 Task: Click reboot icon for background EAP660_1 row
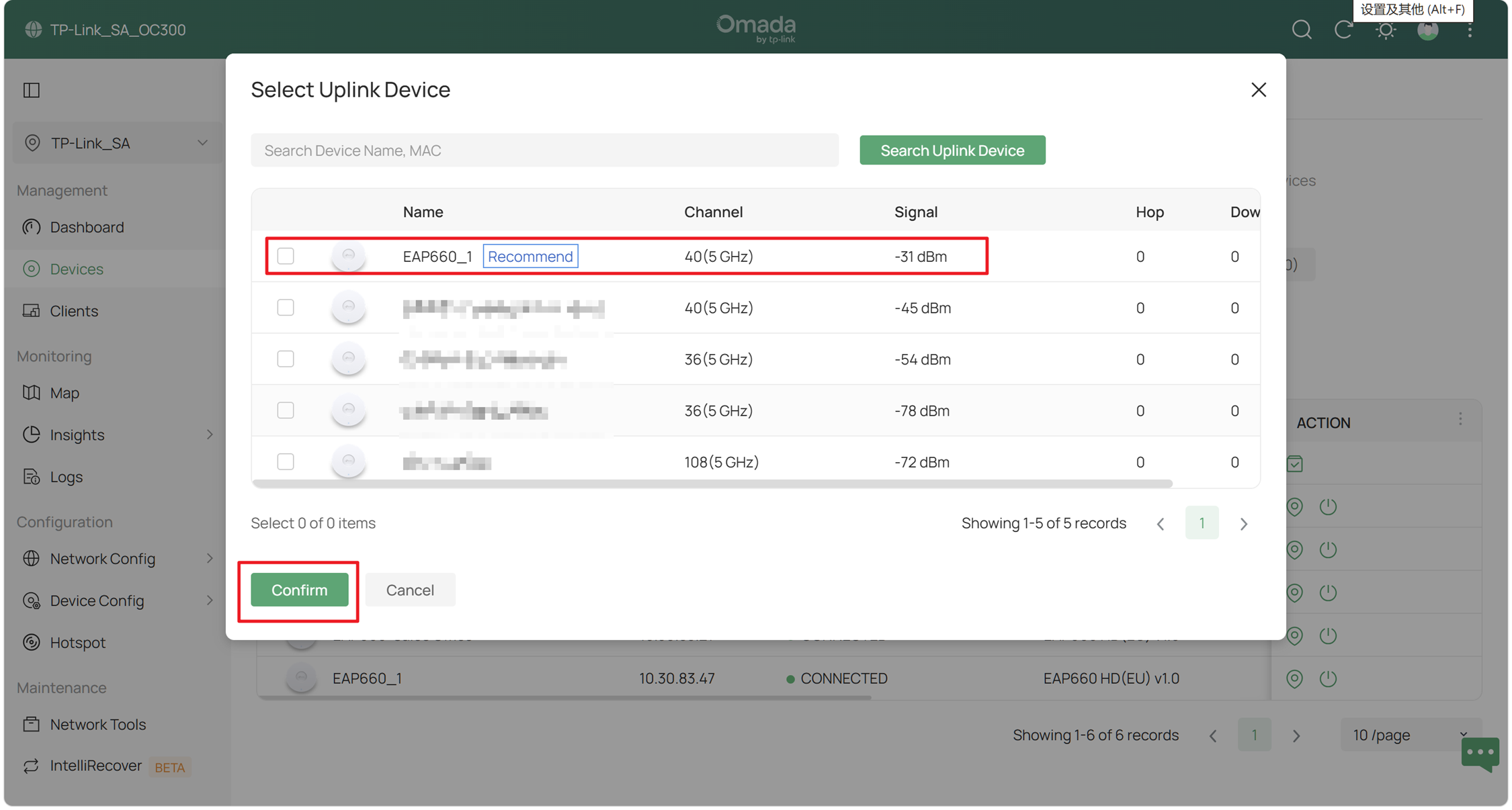click(1328, 678)
